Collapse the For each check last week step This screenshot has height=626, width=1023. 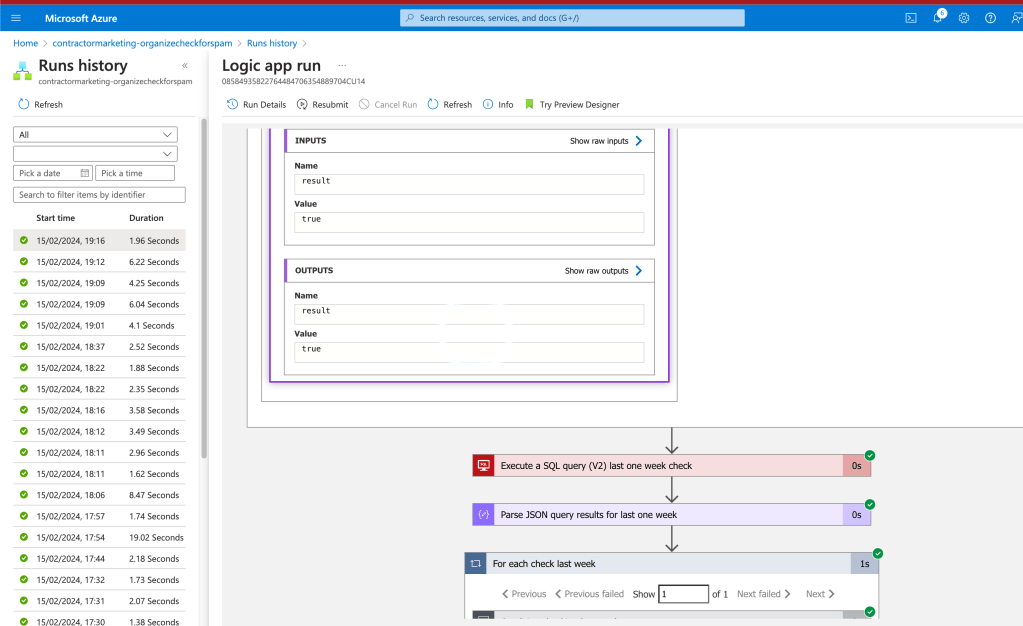click(671, 563)
